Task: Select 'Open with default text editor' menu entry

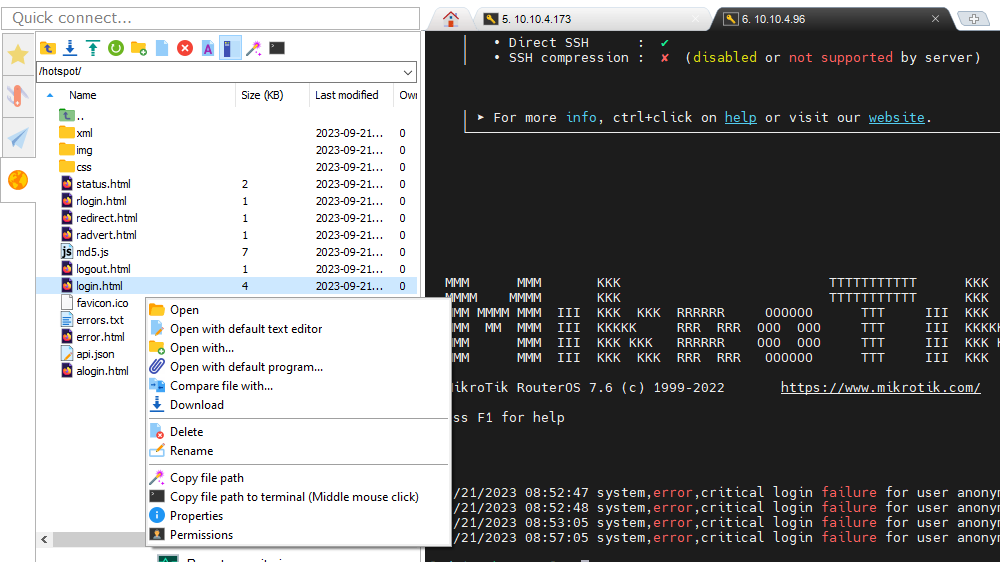Action: 246,329
